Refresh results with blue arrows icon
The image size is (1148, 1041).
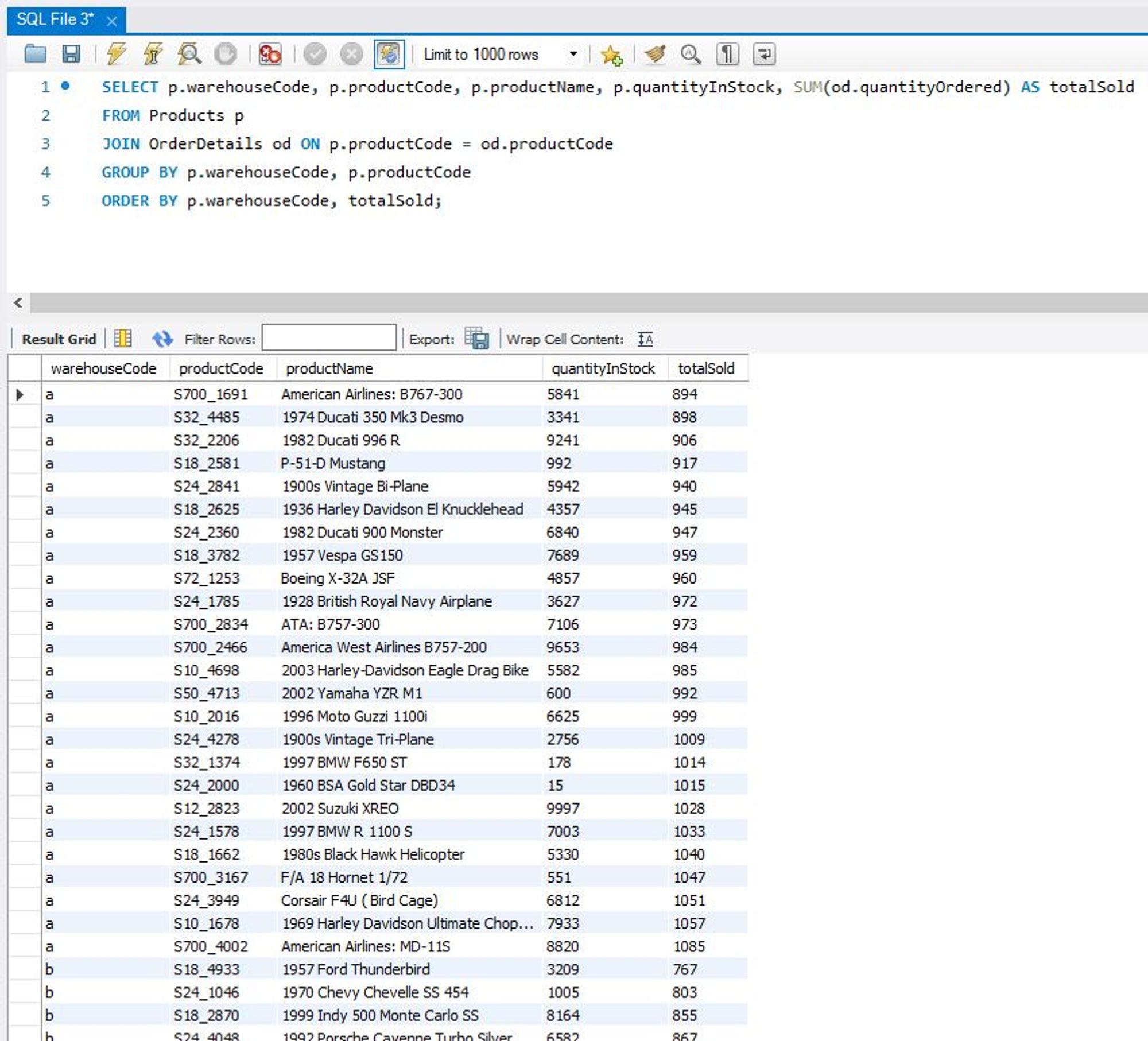(162, 339)
